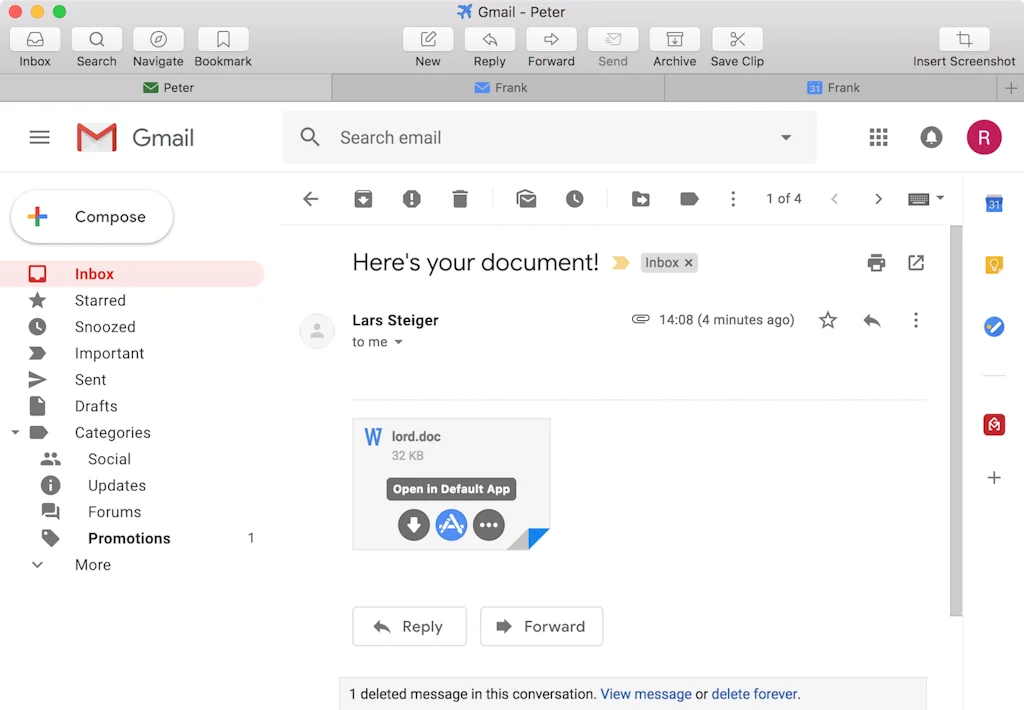The height and width of the screenshot is (710, 1024).
Task: Delete the current conversation
Action: [460, 198]
